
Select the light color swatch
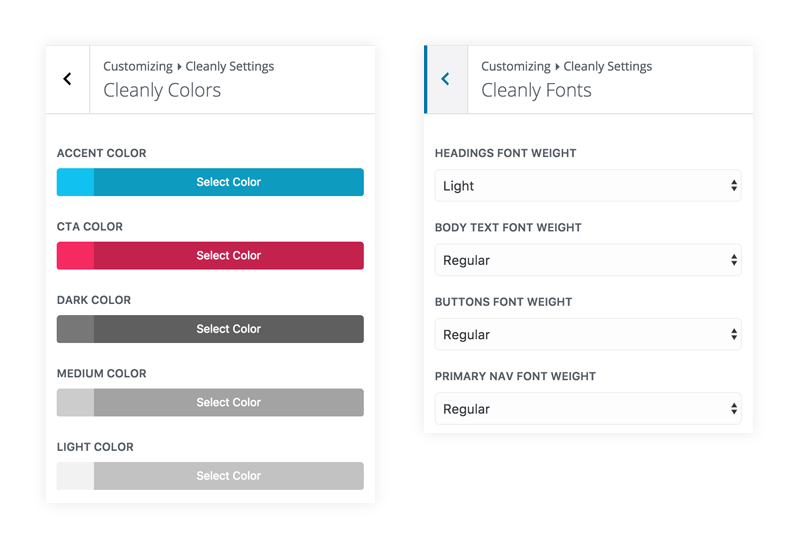76,476
